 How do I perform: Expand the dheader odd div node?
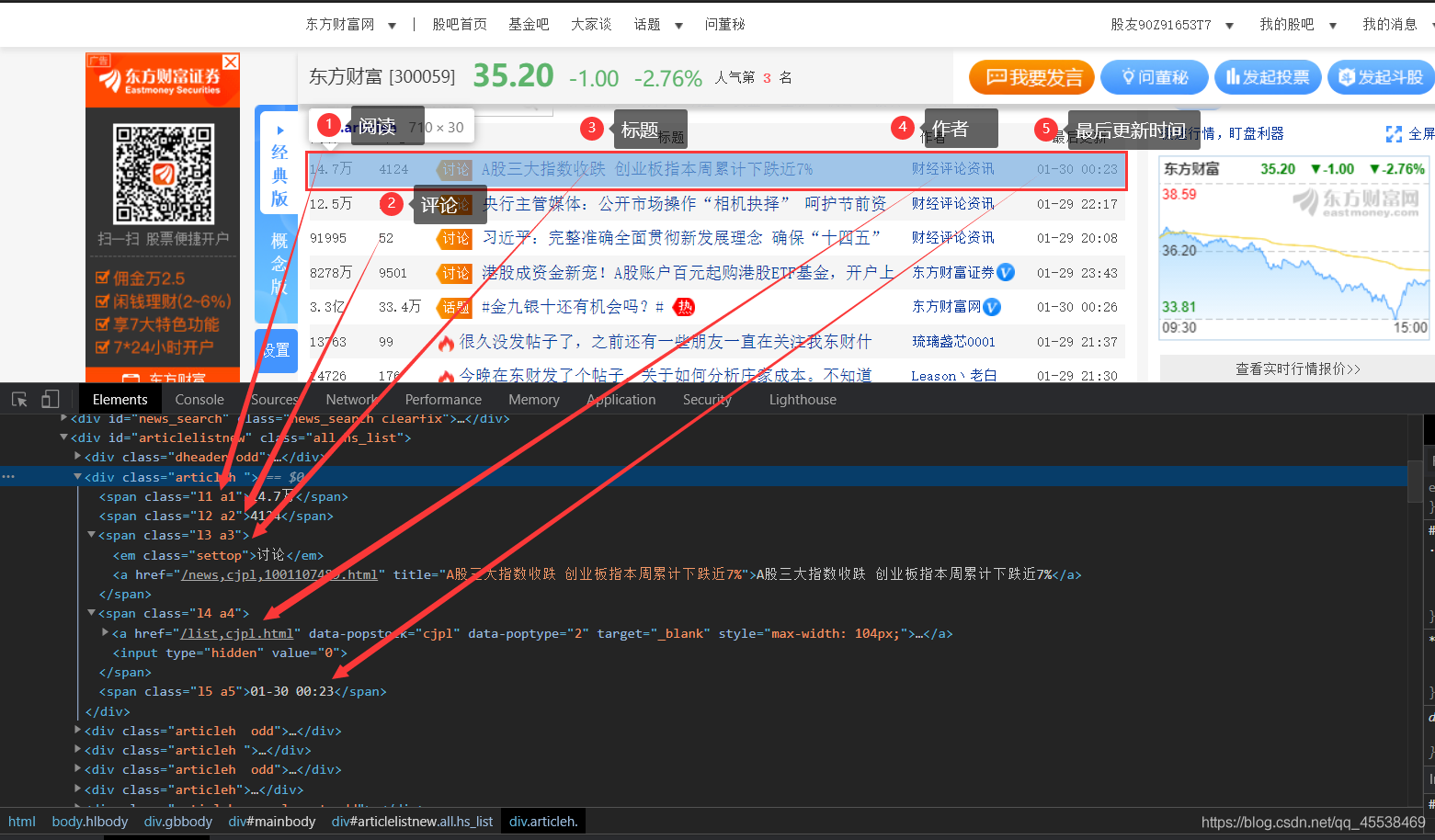click(x=77, y=457)
